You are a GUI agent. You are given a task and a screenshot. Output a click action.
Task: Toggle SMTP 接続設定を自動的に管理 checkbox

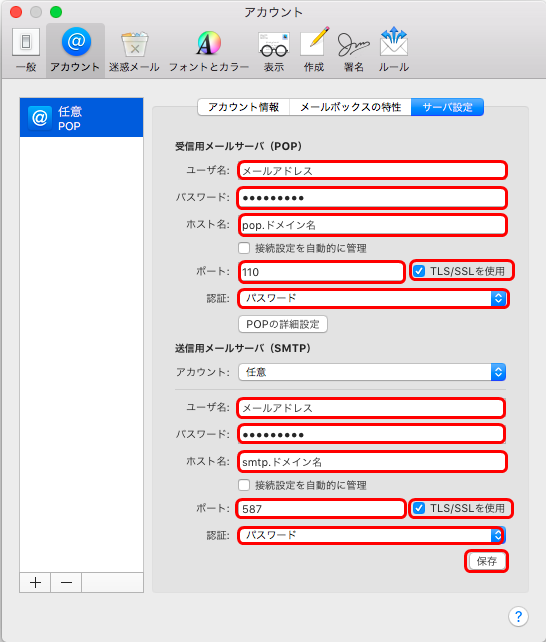coord(244,485)
